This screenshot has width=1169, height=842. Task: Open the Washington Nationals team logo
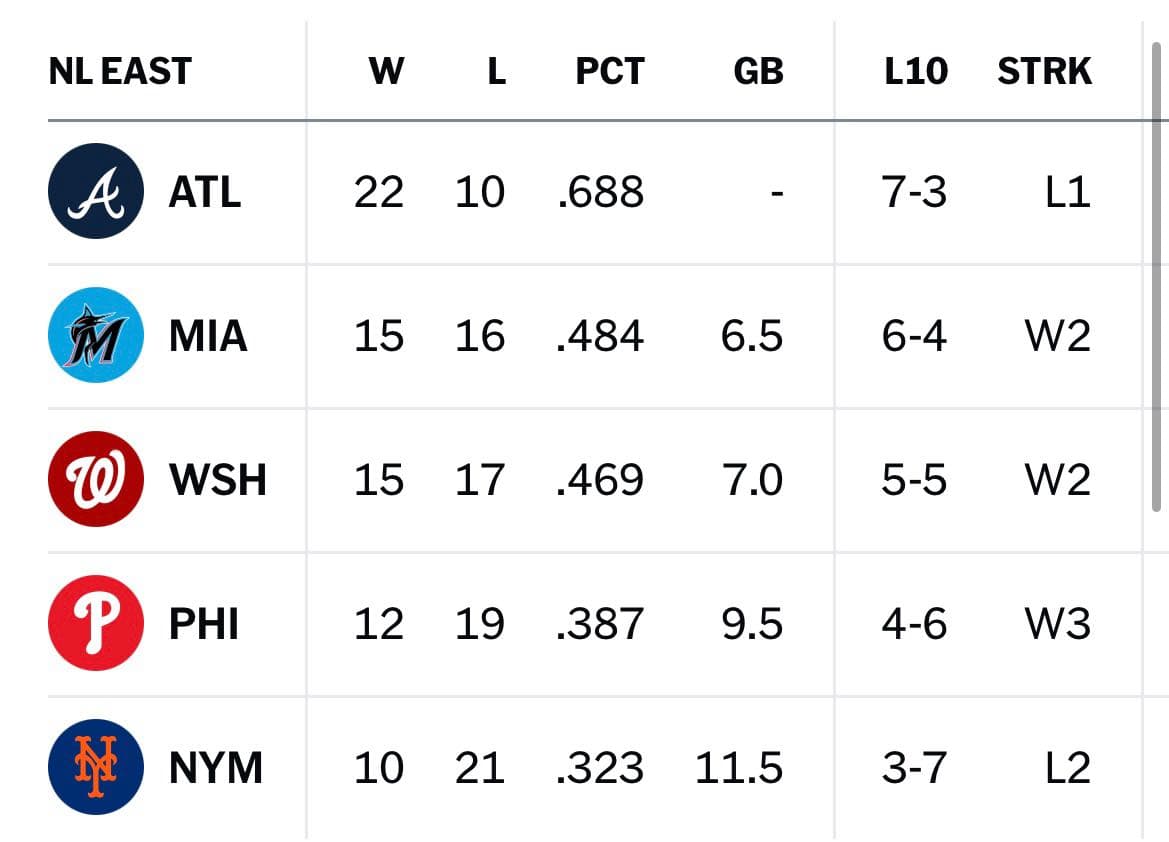[x=95, y=479]
